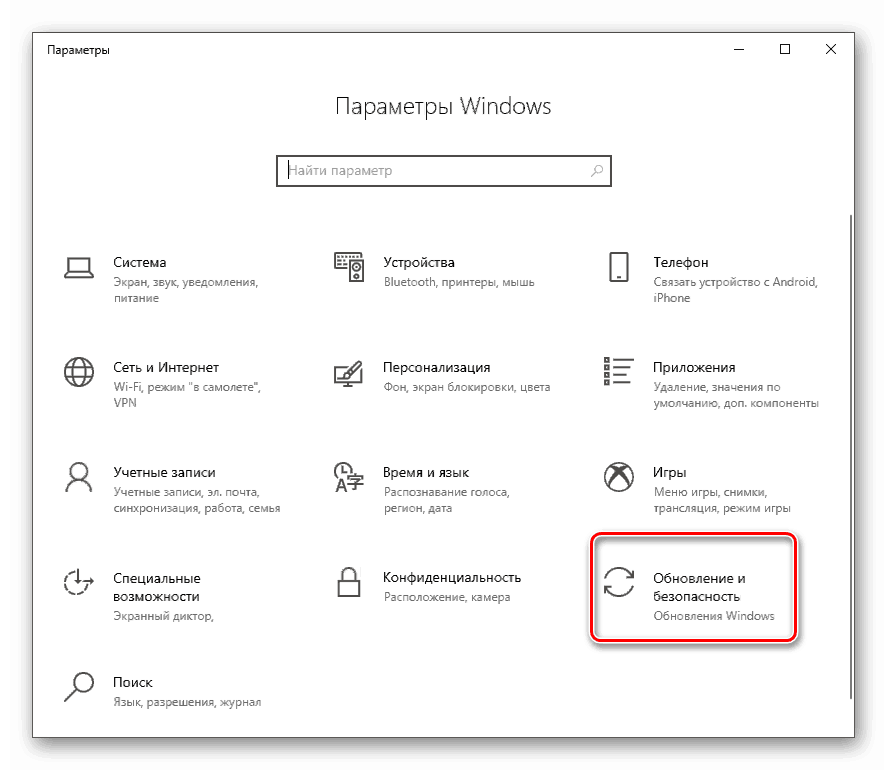
Task: Click the Обновление и безопасность arrows icon
Action: coord(619,582)
